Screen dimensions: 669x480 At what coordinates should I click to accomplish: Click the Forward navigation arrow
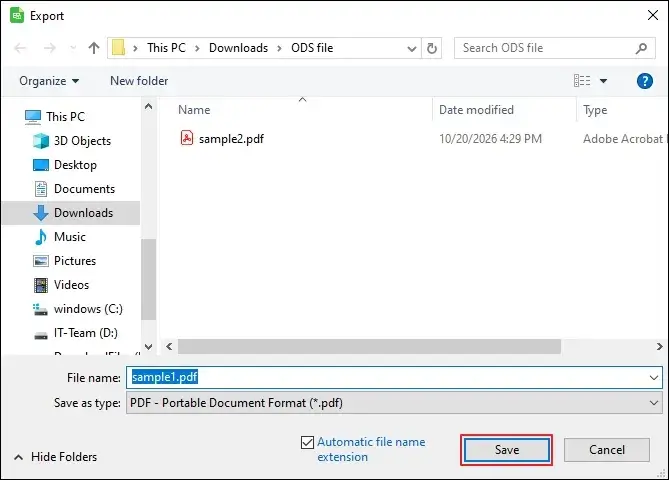(50, 48)
